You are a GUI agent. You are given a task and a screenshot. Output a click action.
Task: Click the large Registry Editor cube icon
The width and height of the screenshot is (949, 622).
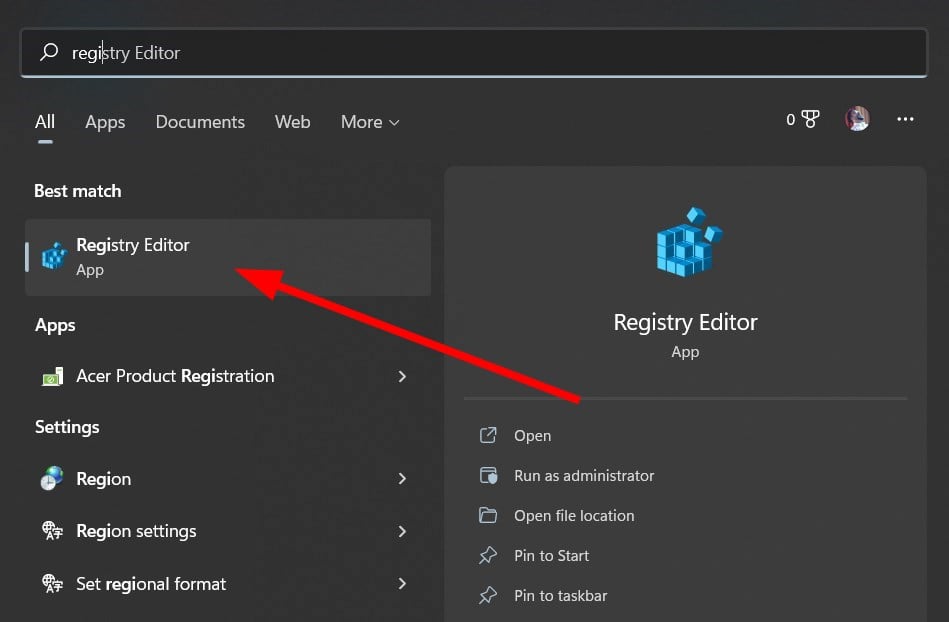(689, 242)
